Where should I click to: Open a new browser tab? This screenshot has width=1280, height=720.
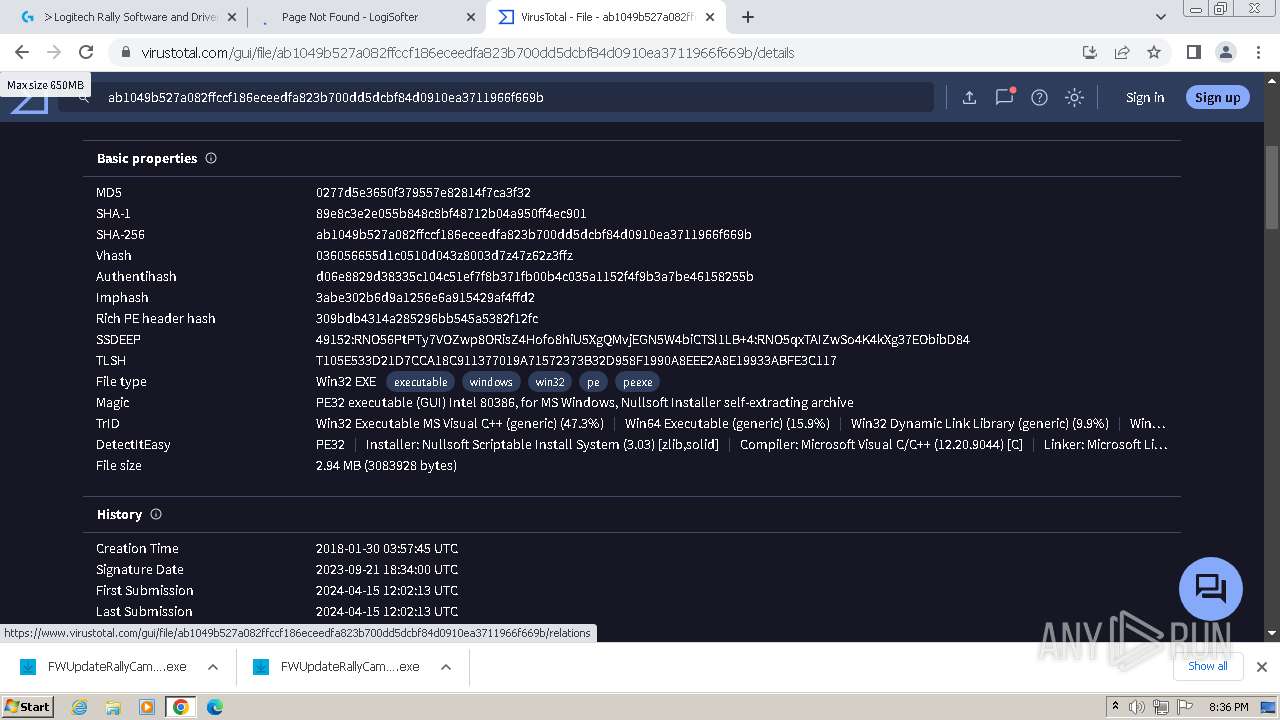[747, 17]
